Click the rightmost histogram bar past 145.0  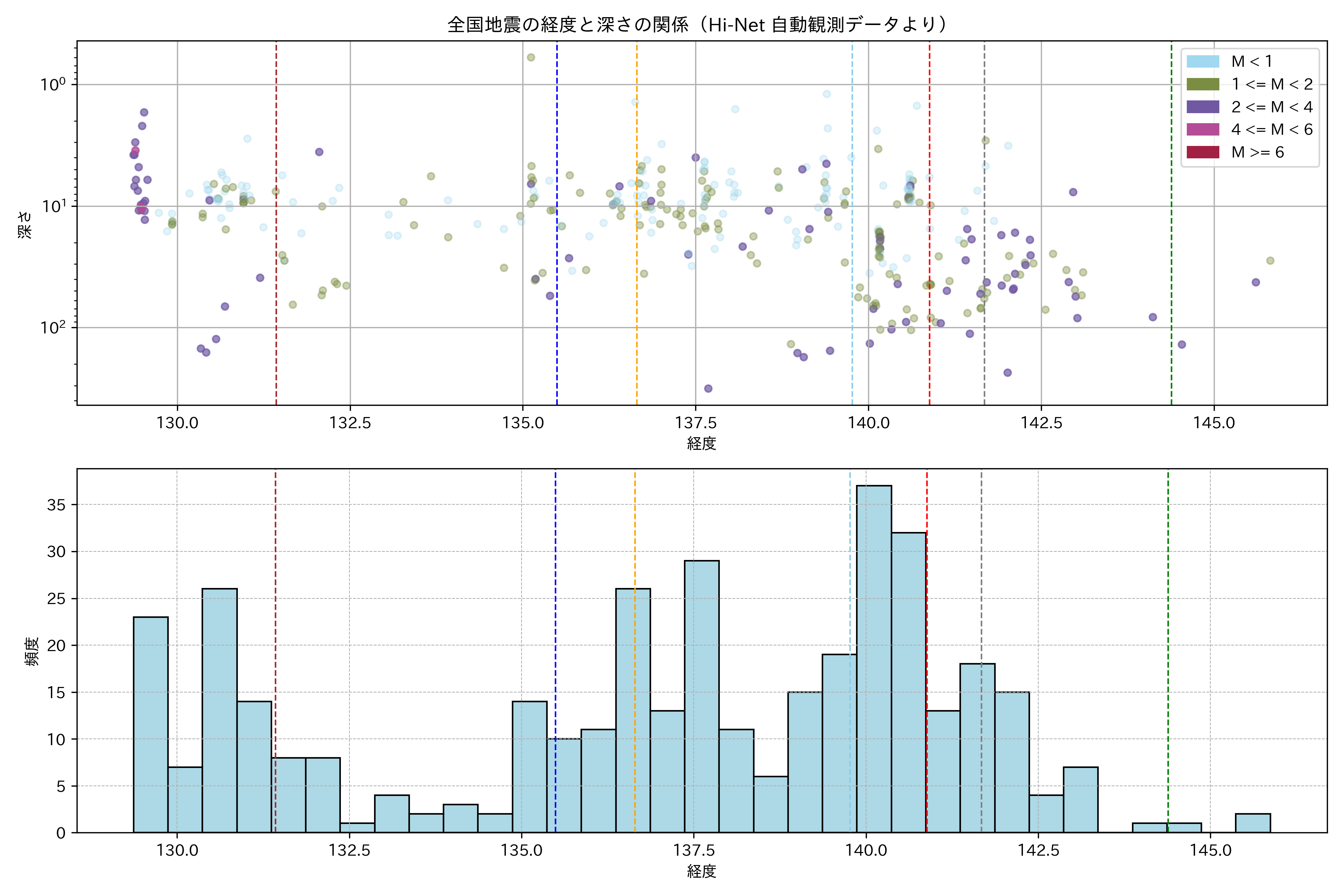click(x=1253, y=823)
